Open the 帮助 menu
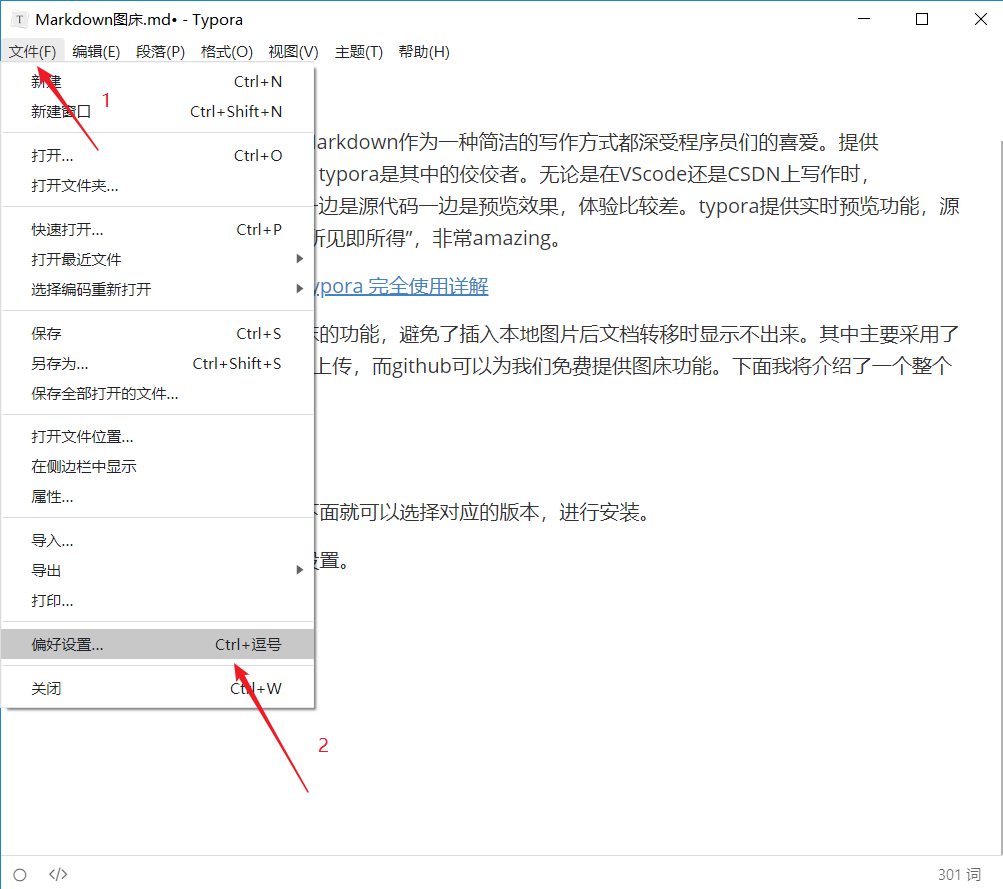This screenshot has height=889, width=1003. point(424,51)
